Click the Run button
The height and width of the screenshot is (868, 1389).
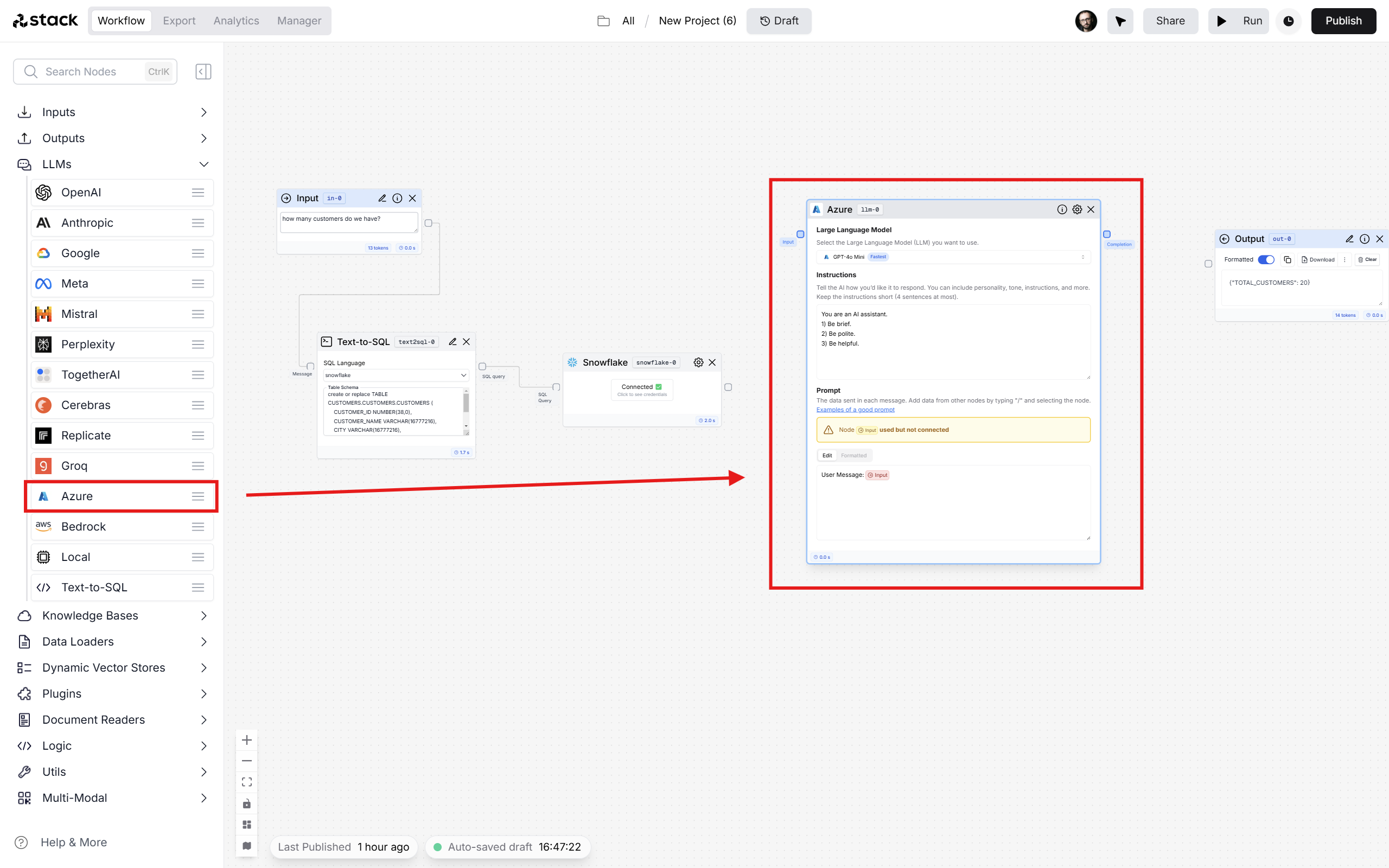(x=1238, y=21)
